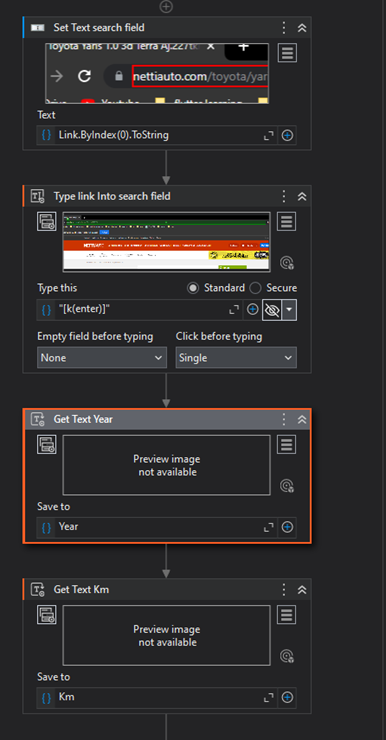Open hamburger menu in Get Text Km

point(286,615)
